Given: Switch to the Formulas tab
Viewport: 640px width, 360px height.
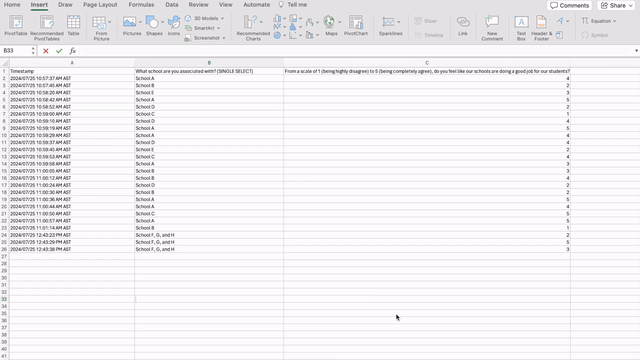Looking at the screenshot, I should (x=141, y=5).
